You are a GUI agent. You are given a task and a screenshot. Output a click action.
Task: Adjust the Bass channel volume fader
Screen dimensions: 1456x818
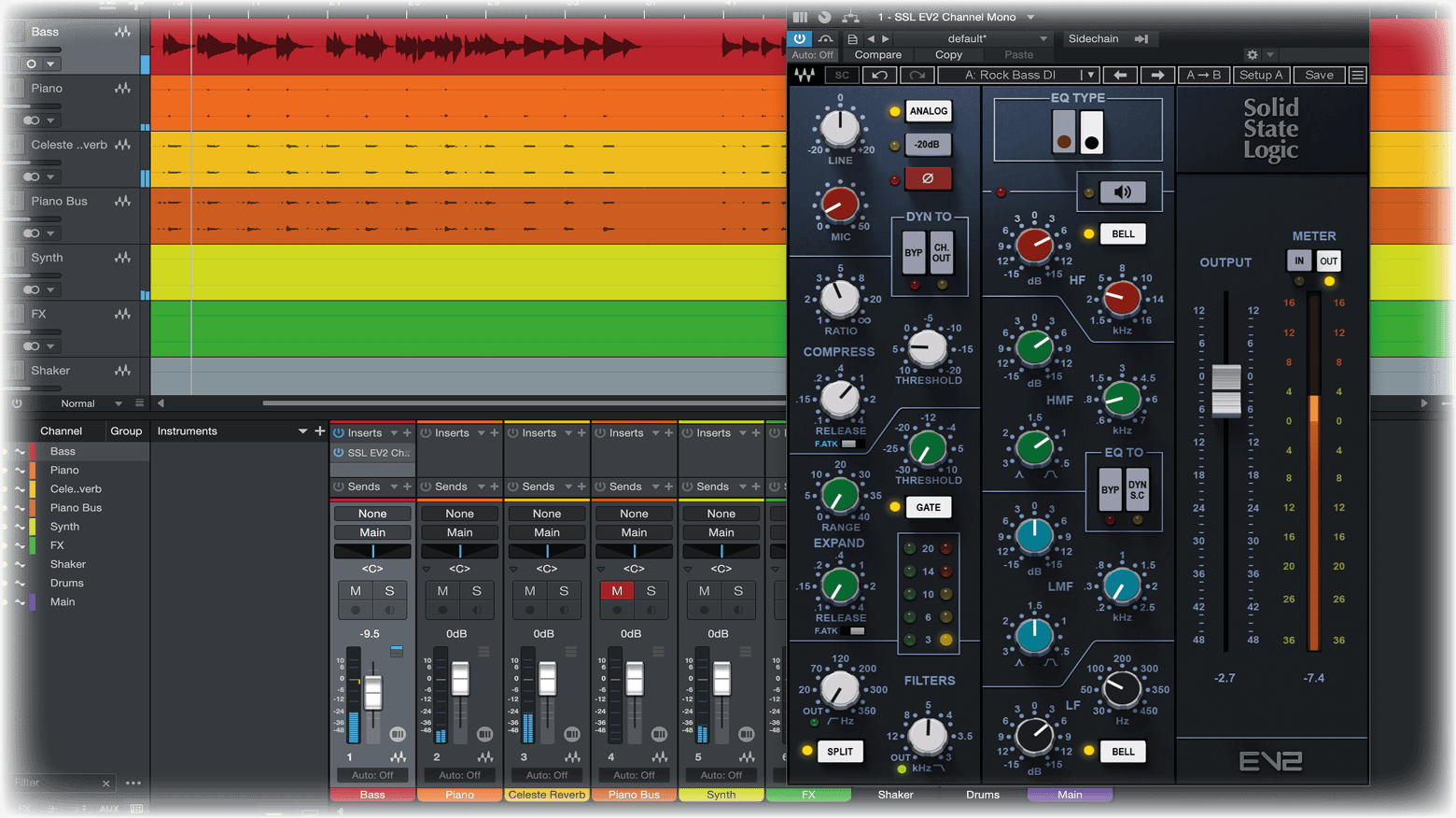[373, 692]
